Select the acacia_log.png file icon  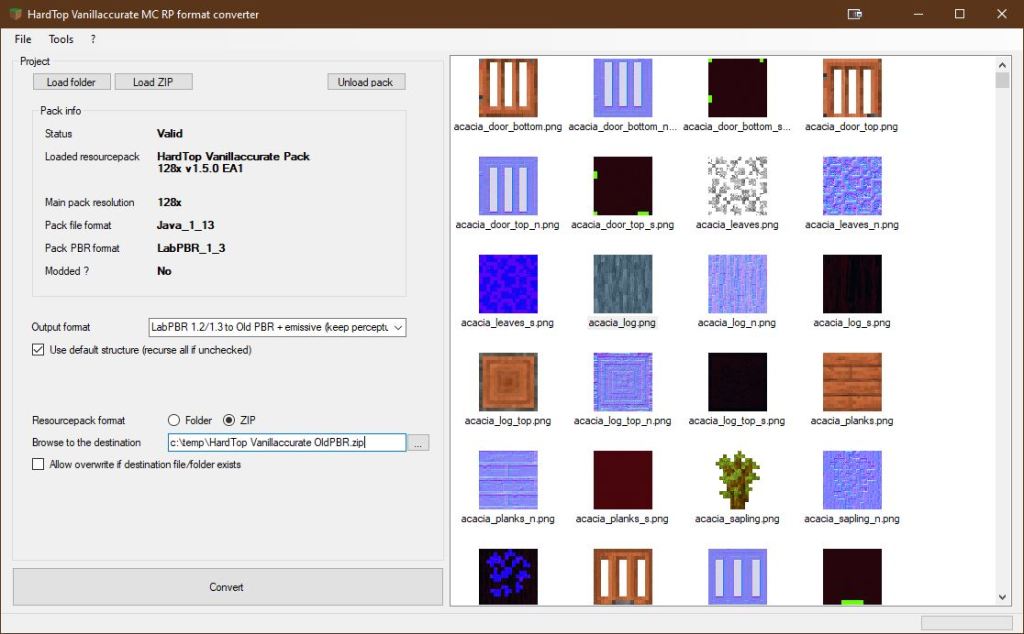[622, 284]
